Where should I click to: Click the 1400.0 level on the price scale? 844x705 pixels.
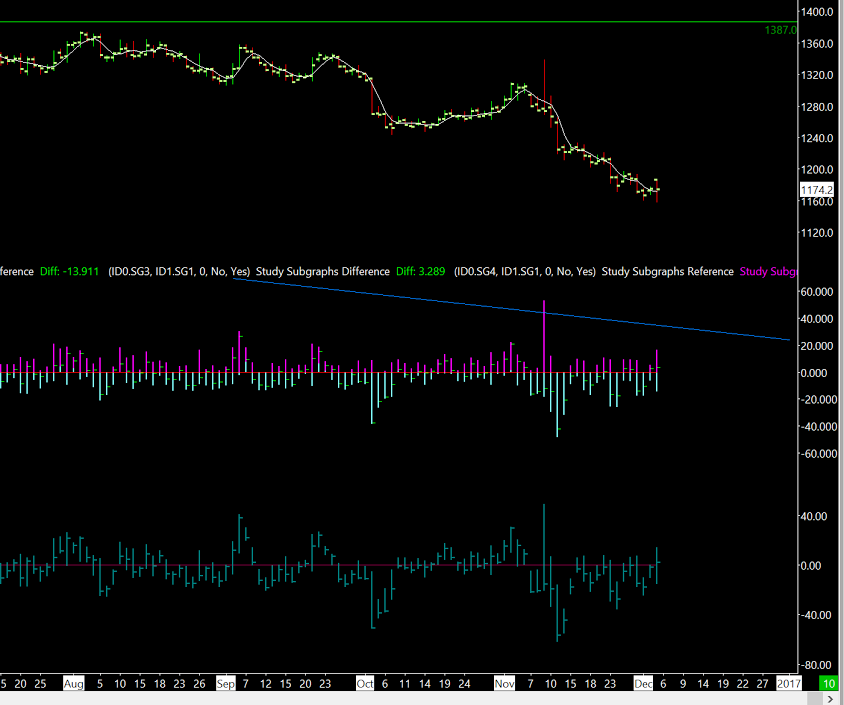pyautogui.click(x=817, y=12)
